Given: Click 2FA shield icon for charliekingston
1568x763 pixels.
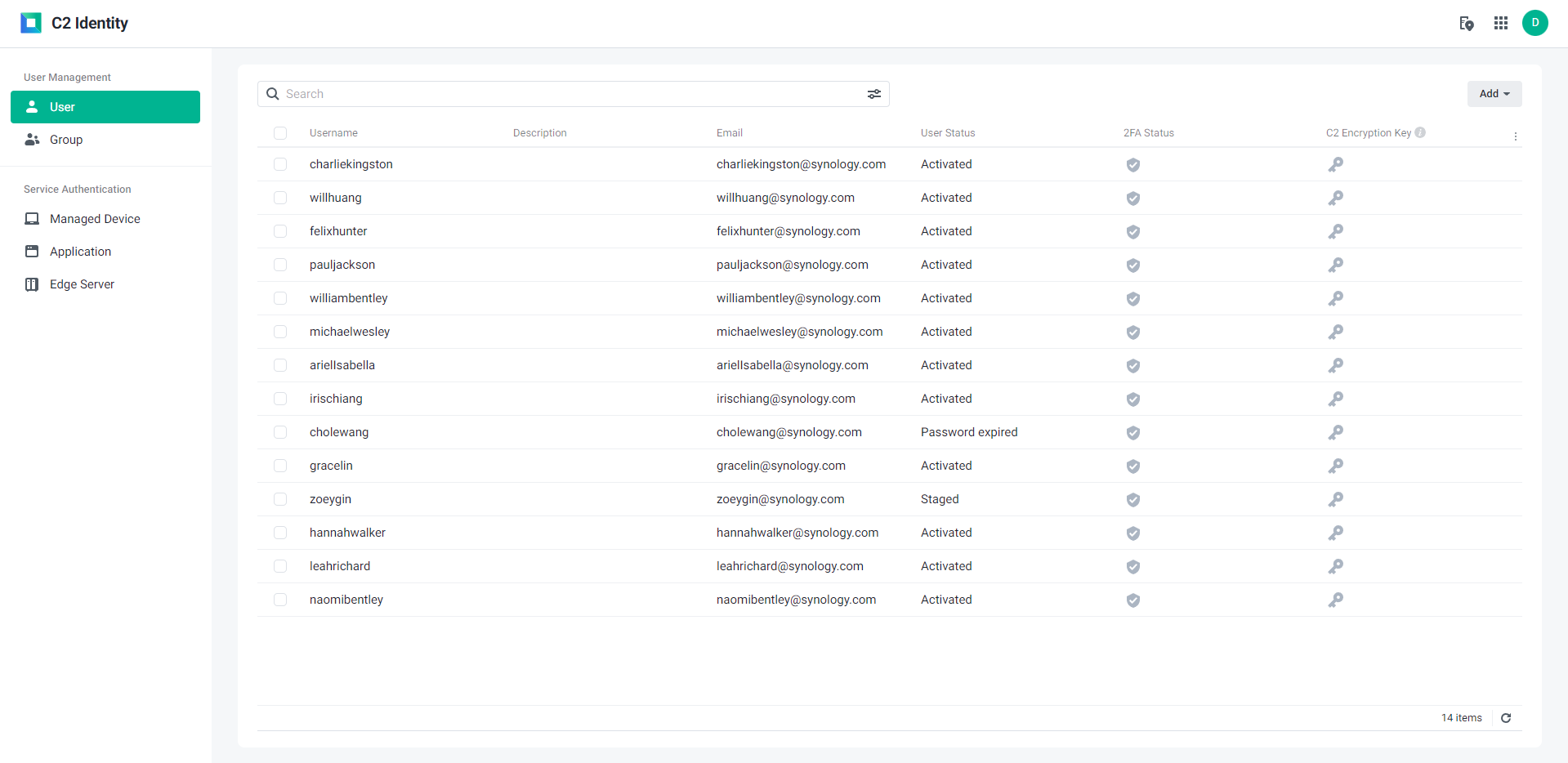Looking at the screenshot, I should pyautogui.click(x=1133, y=165).
